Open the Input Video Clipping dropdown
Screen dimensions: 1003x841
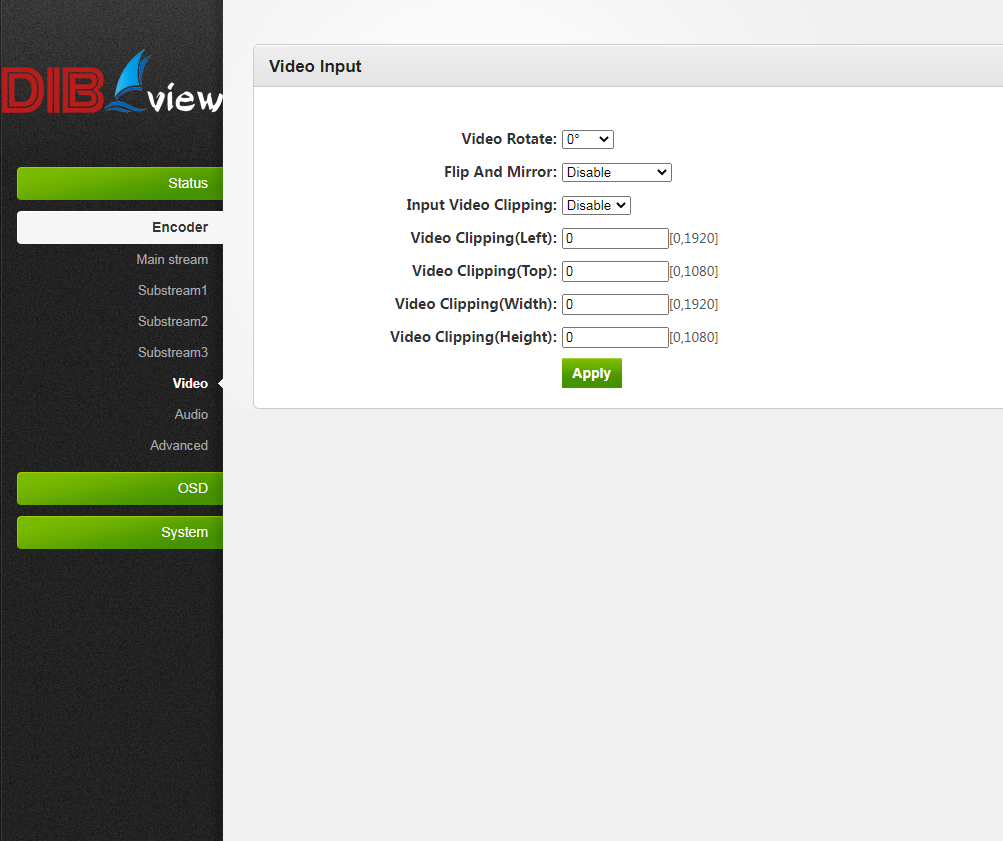(596, 205)
